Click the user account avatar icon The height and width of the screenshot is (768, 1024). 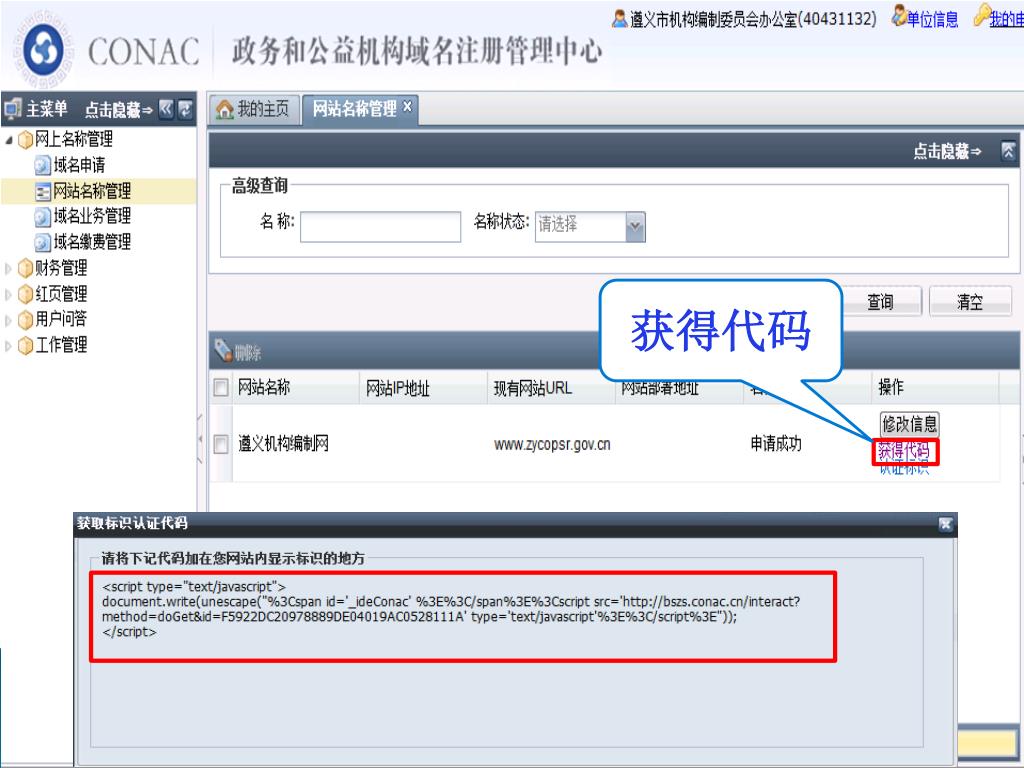point(619,19)
